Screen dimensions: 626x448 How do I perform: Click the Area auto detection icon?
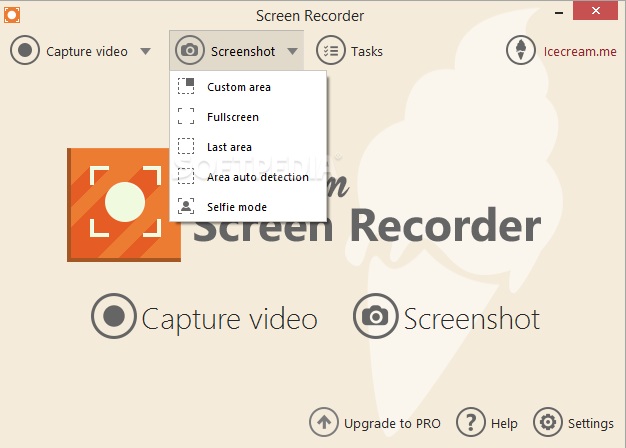(x=186, y=176)
